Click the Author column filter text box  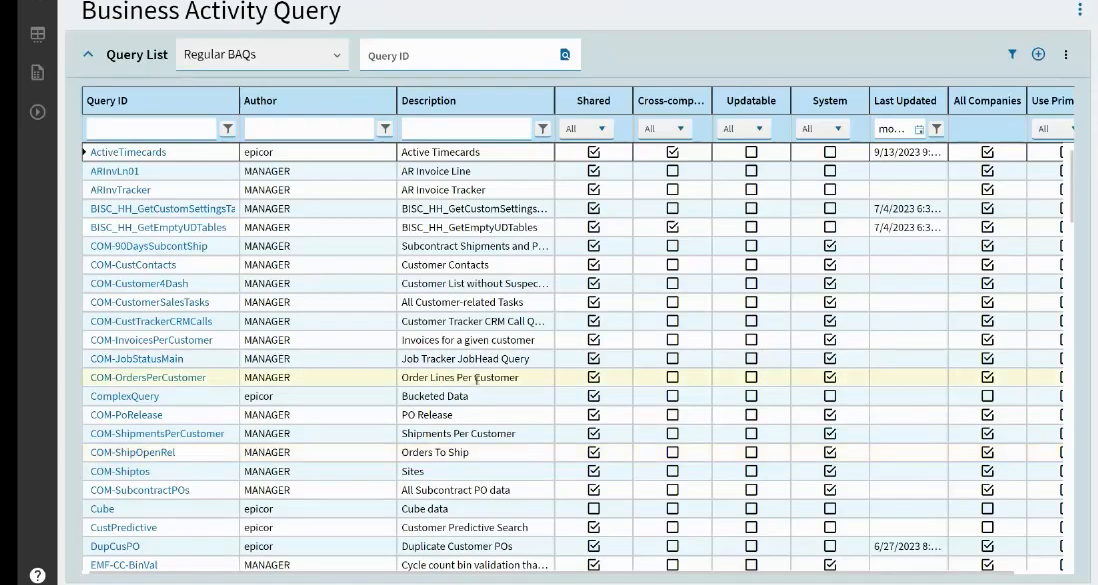[x=309, y=128]
